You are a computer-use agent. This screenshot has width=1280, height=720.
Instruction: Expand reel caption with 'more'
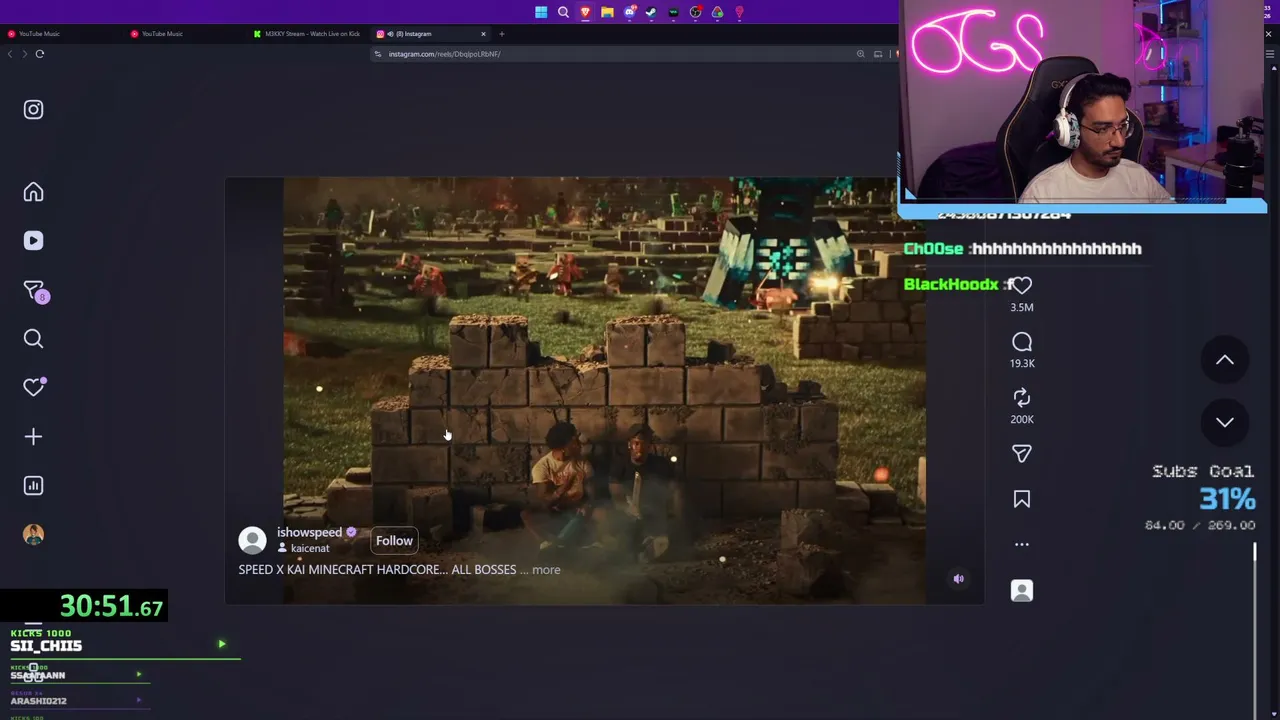[x=546, y=570]
